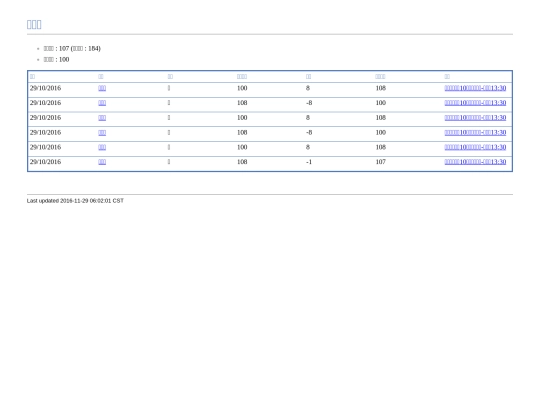Click the date column header of the table
This screenshot has width=540, height=405.
[x=32, y=76]
